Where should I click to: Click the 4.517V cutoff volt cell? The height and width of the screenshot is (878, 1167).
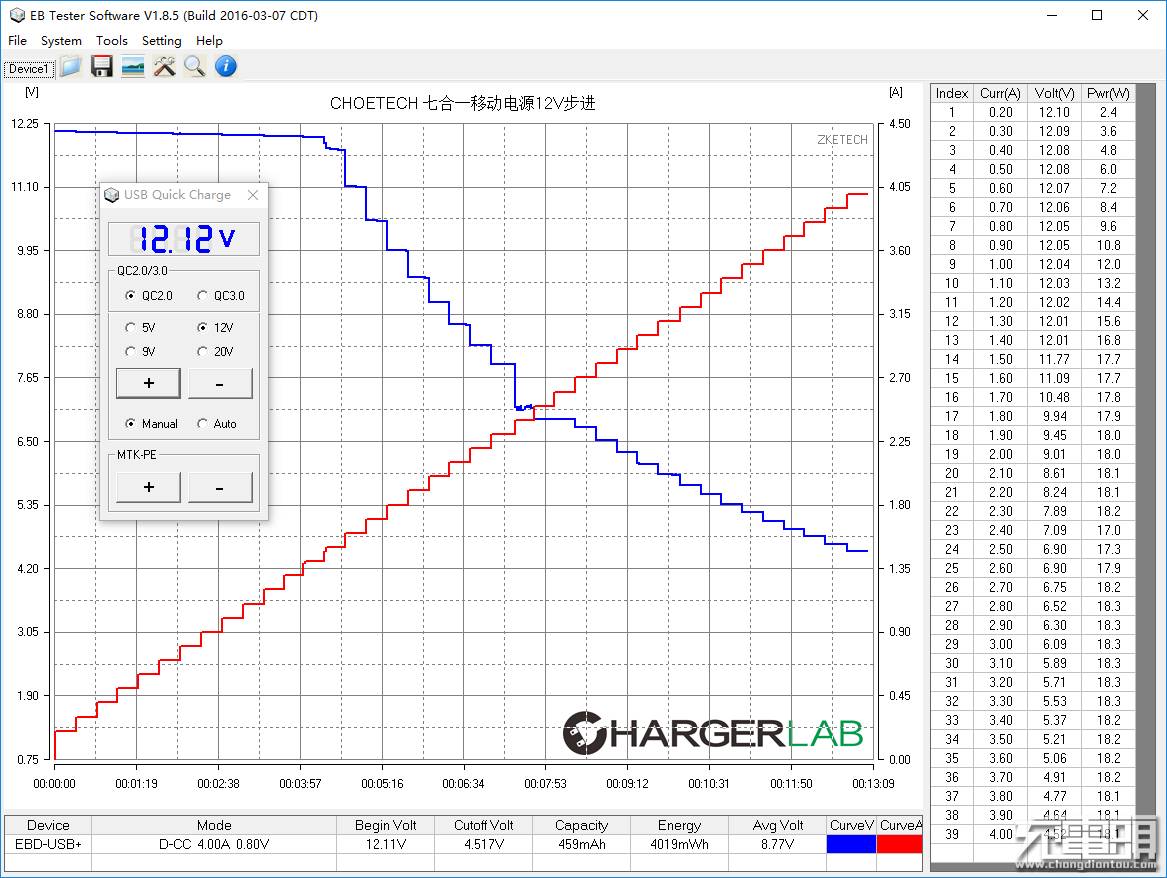tap(484, 845)
